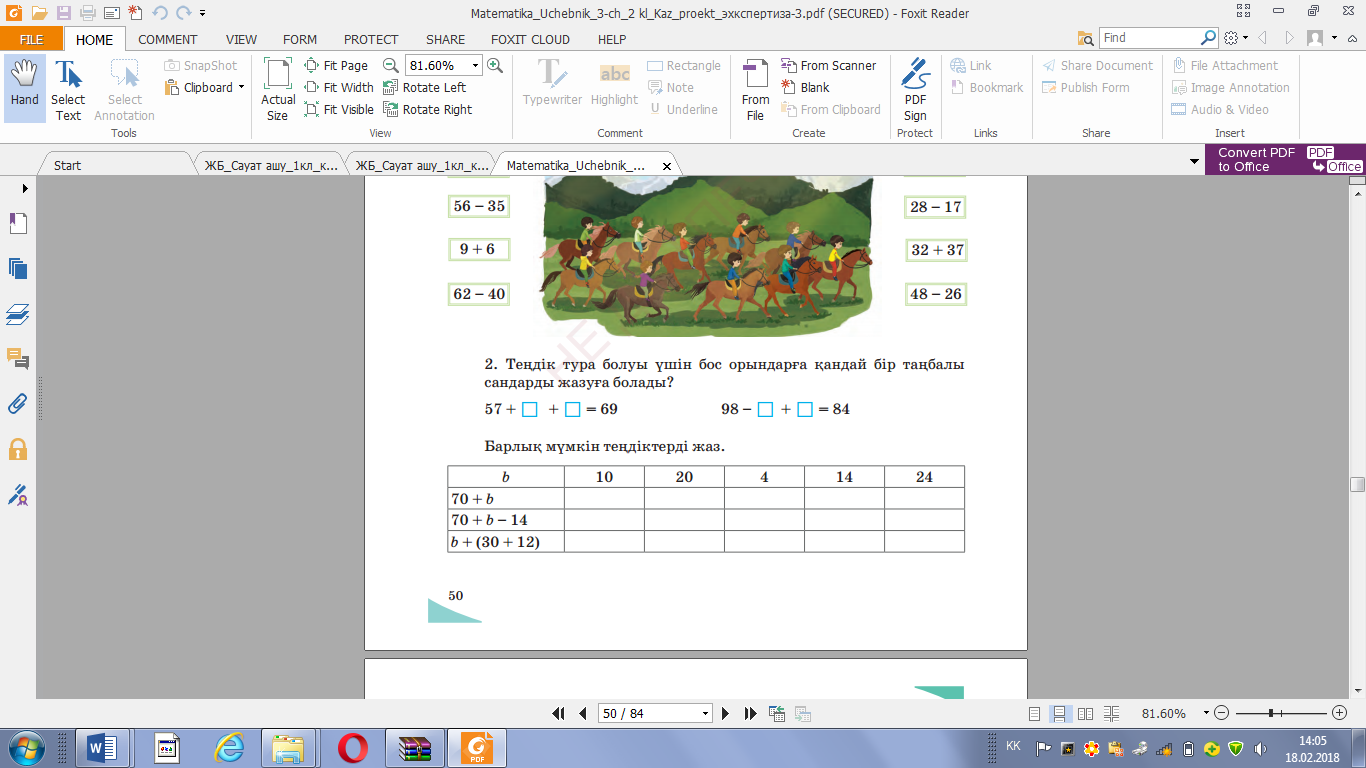Open Microsoft Word from the taskbar

(103, 748)
